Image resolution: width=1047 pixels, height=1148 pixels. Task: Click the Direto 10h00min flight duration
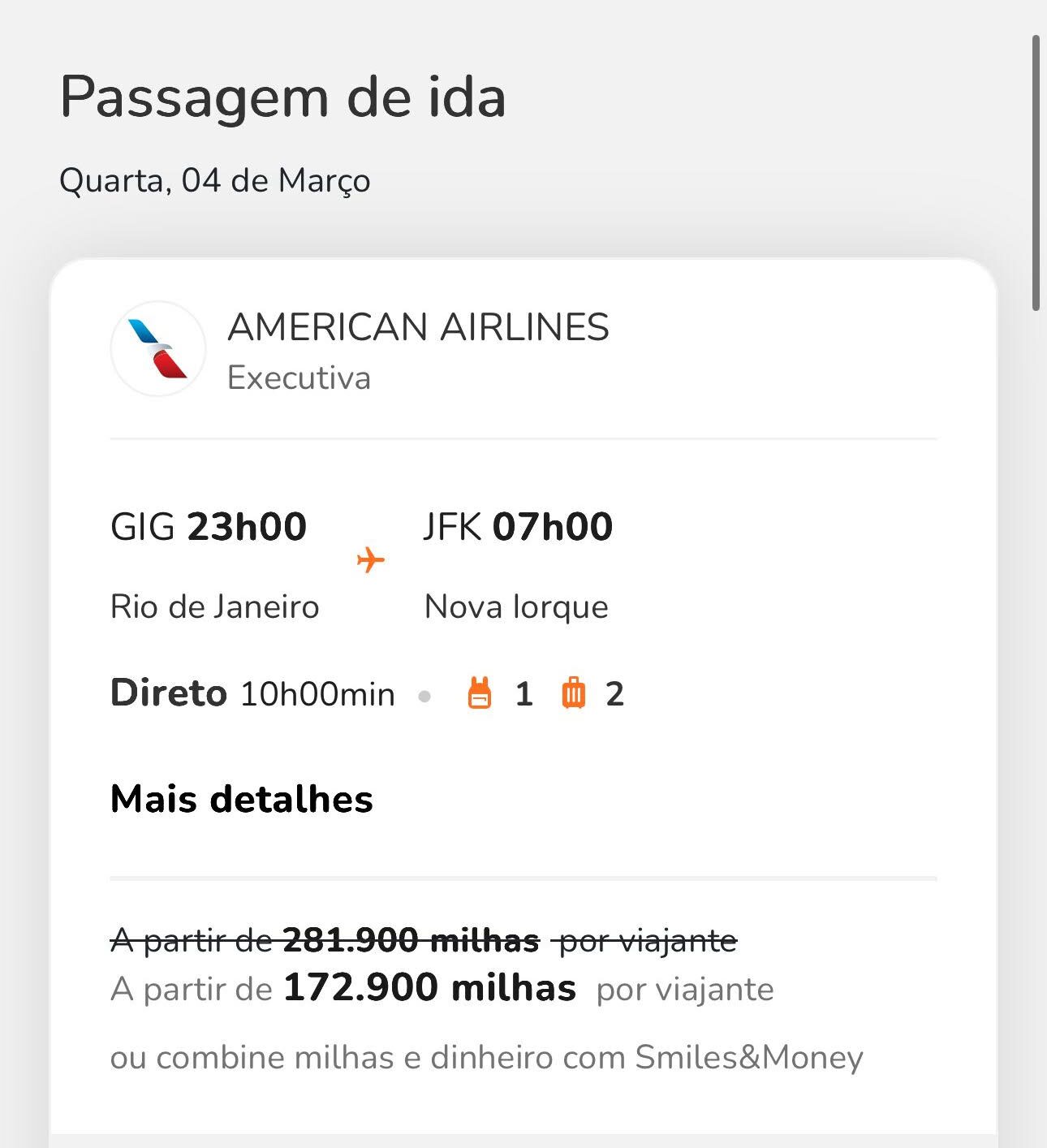pyautogui.click(x=252, y=693)
